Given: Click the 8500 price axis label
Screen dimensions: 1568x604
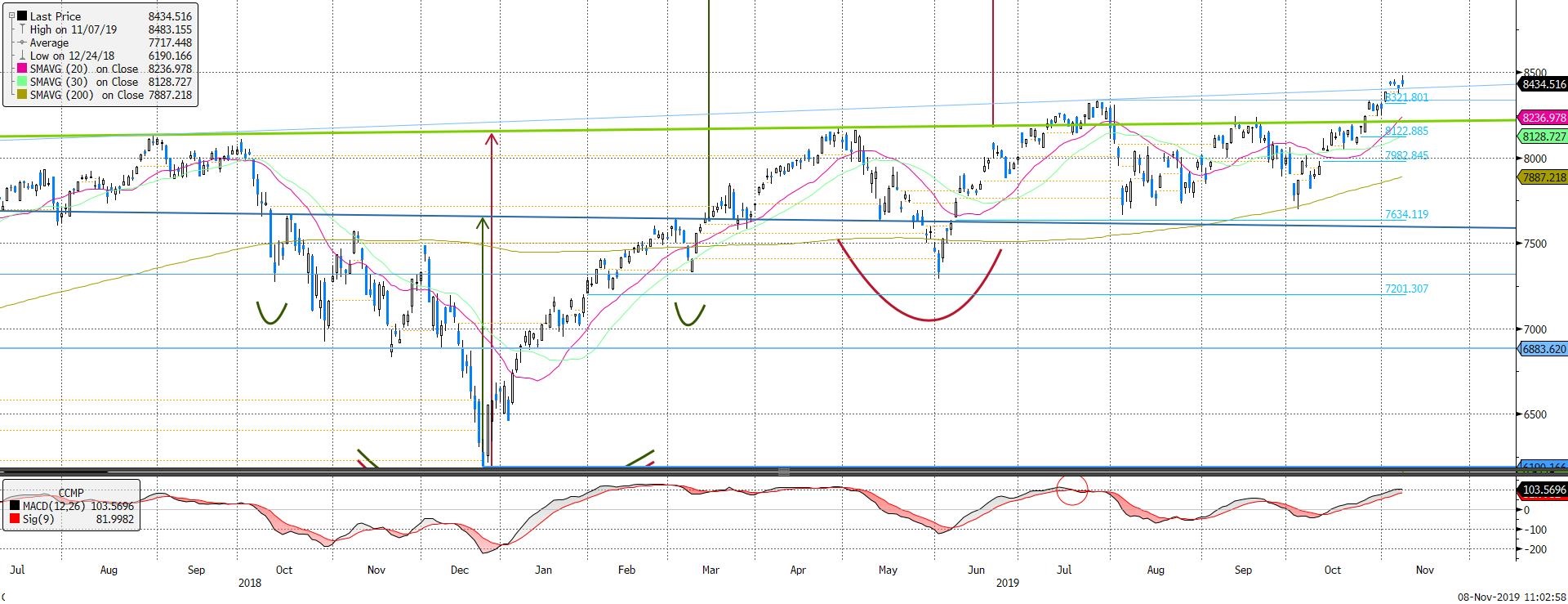Looking at the screenshot, I should coord(1535,73).
